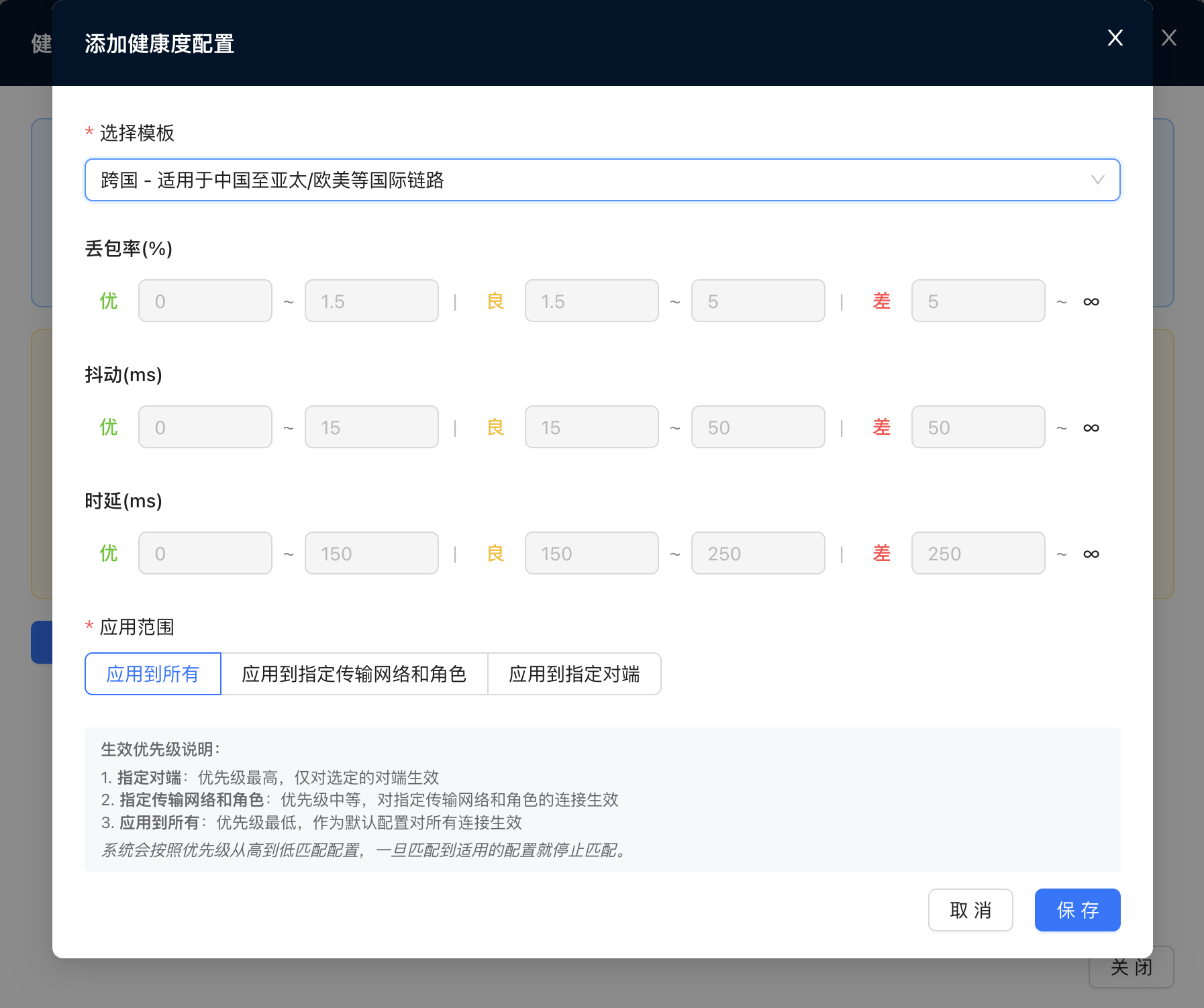Image resolution: width=1204 pixels, height=1008 pixels.
Task: Close the 添加健康度配置 dialog
Action: [x=1115, y=38]
